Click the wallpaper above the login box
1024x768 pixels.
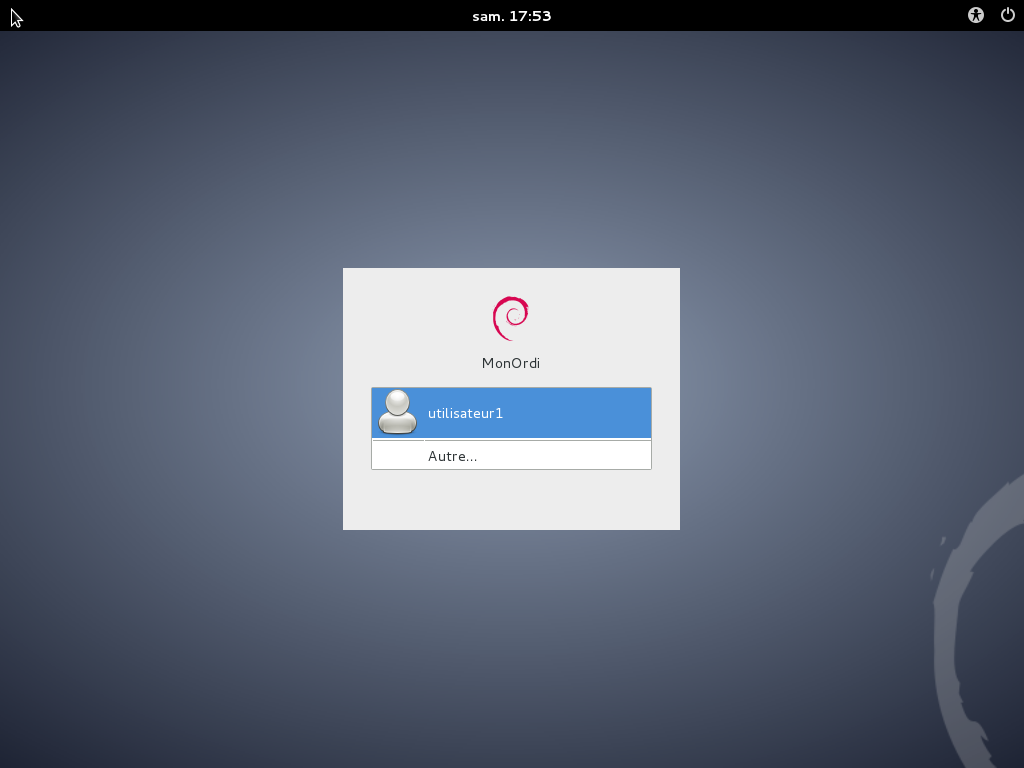pos(511,150)
